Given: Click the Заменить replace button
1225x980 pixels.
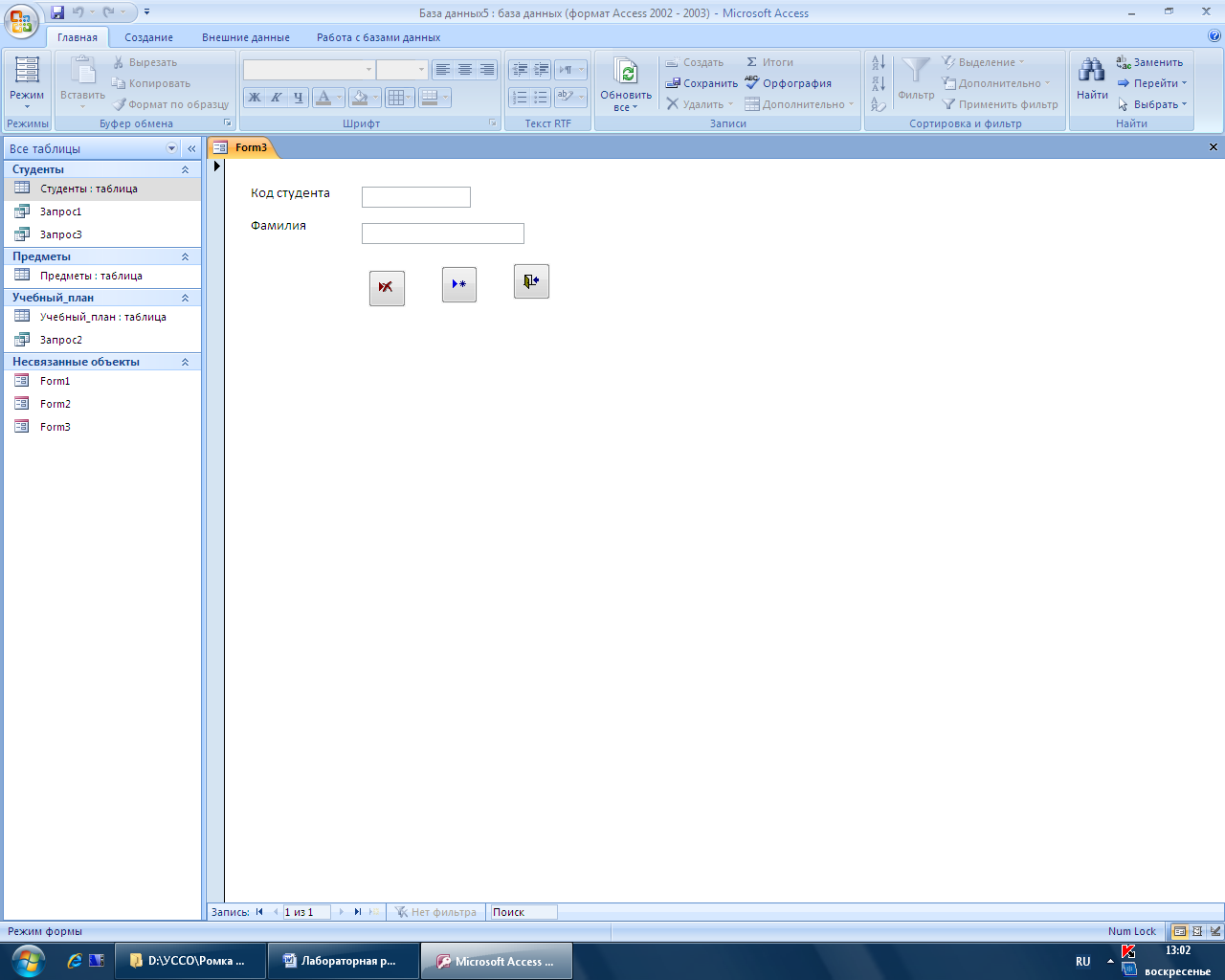Looking at the screenshot, I should point(1149,62).
